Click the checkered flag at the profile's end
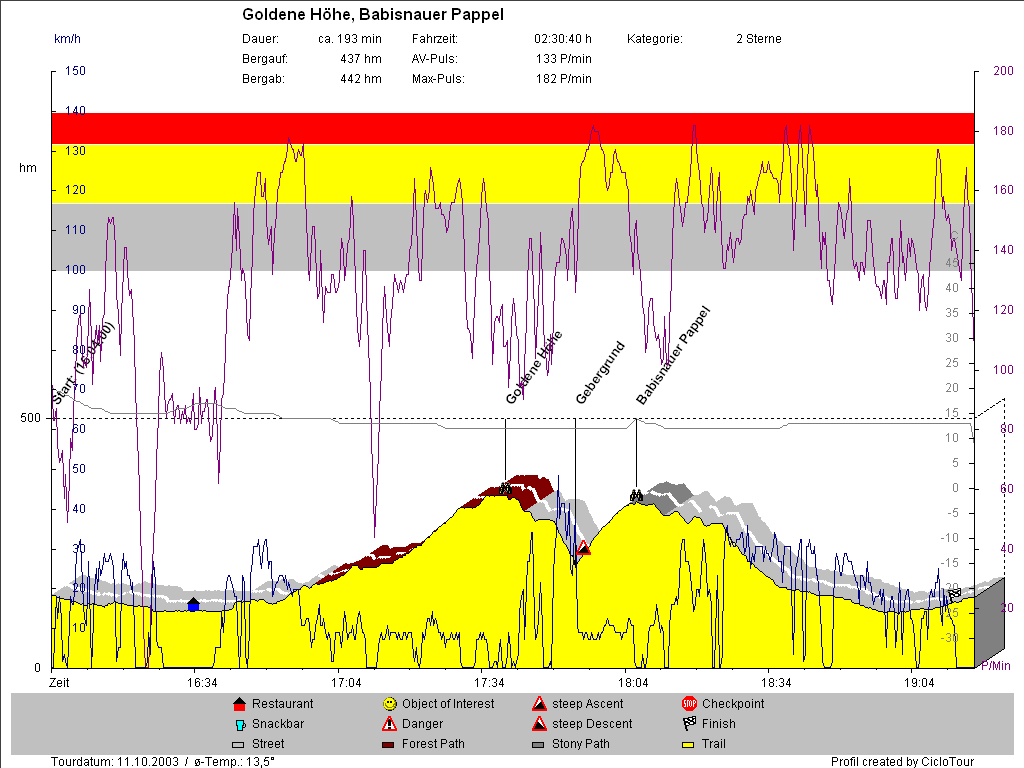 coord(954,594)
